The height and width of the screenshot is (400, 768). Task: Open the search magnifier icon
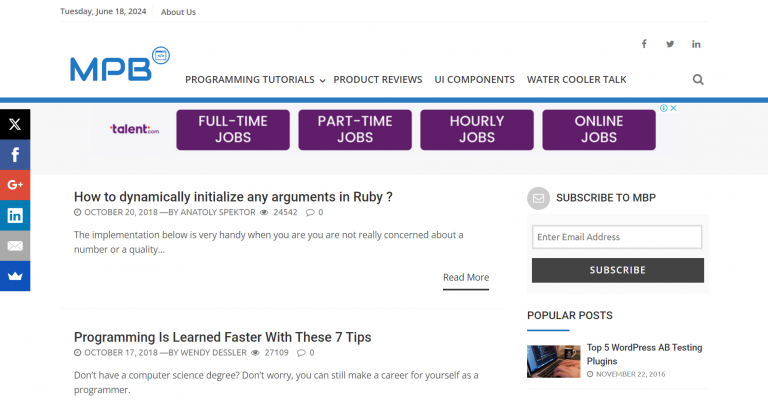(x=698, y=80)
